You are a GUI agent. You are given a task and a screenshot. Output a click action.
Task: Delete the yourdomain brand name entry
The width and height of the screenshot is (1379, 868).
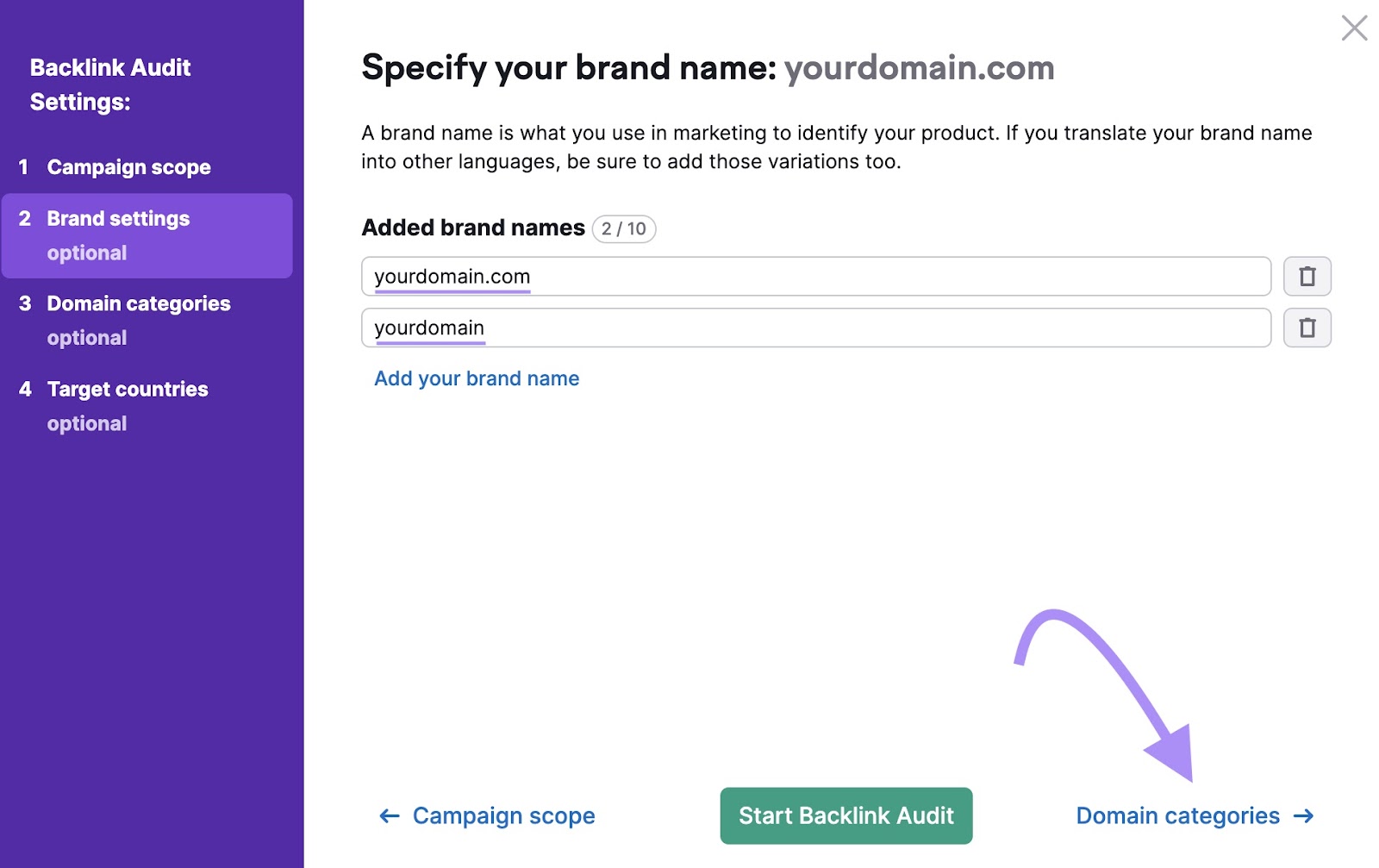pyautogui.click(x=1307, y=328)
